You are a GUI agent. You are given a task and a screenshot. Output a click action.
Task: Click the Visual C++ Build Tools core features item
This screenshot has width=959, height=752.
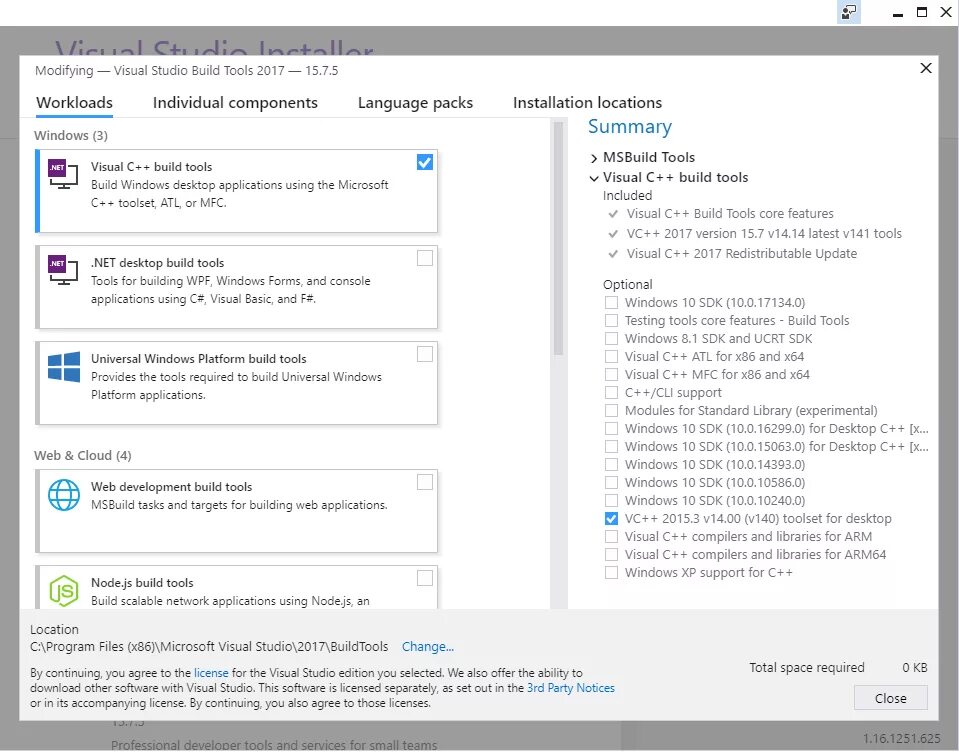point(730,214)
